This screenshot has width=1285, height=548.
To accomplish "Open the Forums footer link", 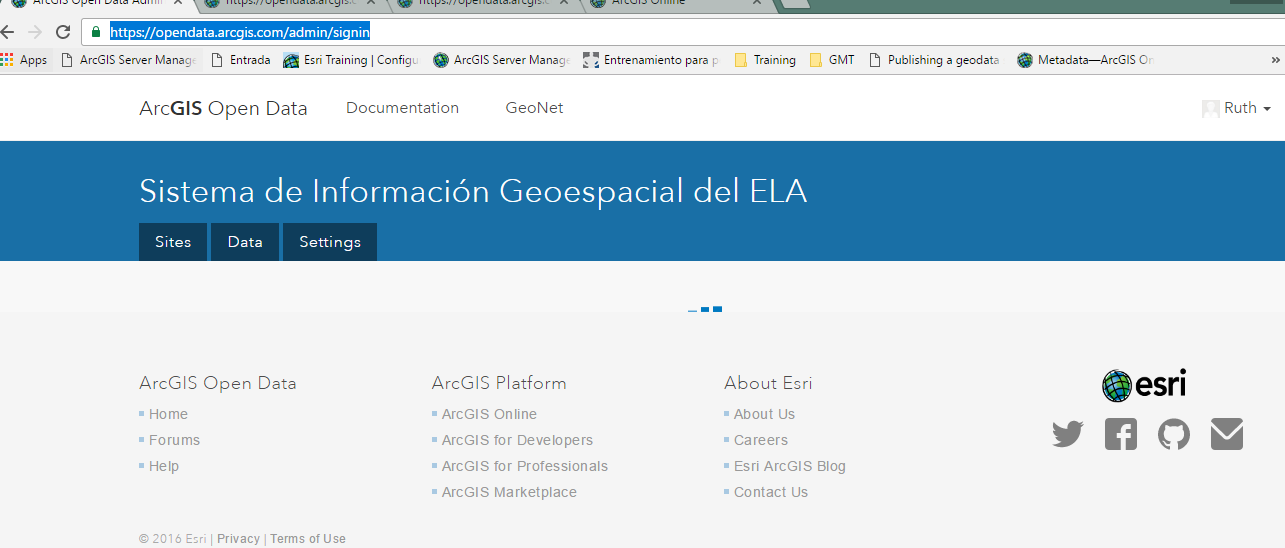I will [x=174, y=440].
